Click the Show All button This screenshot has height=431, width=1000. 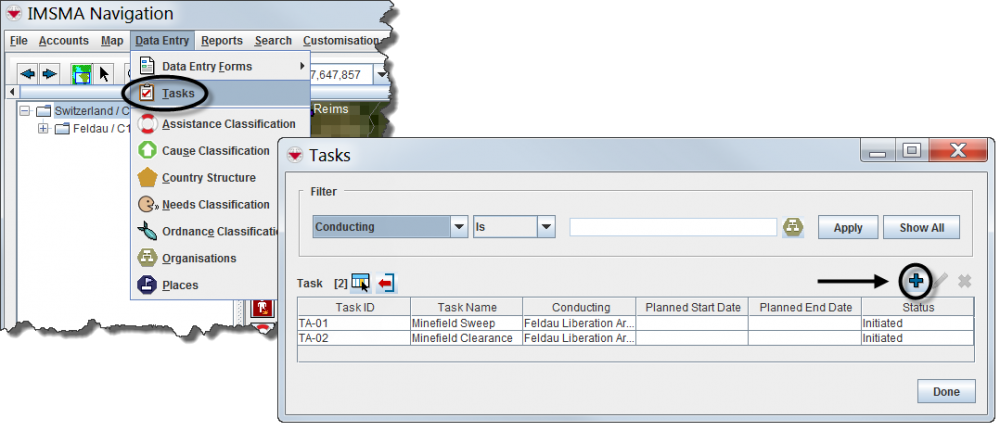[x=921, y=227]
